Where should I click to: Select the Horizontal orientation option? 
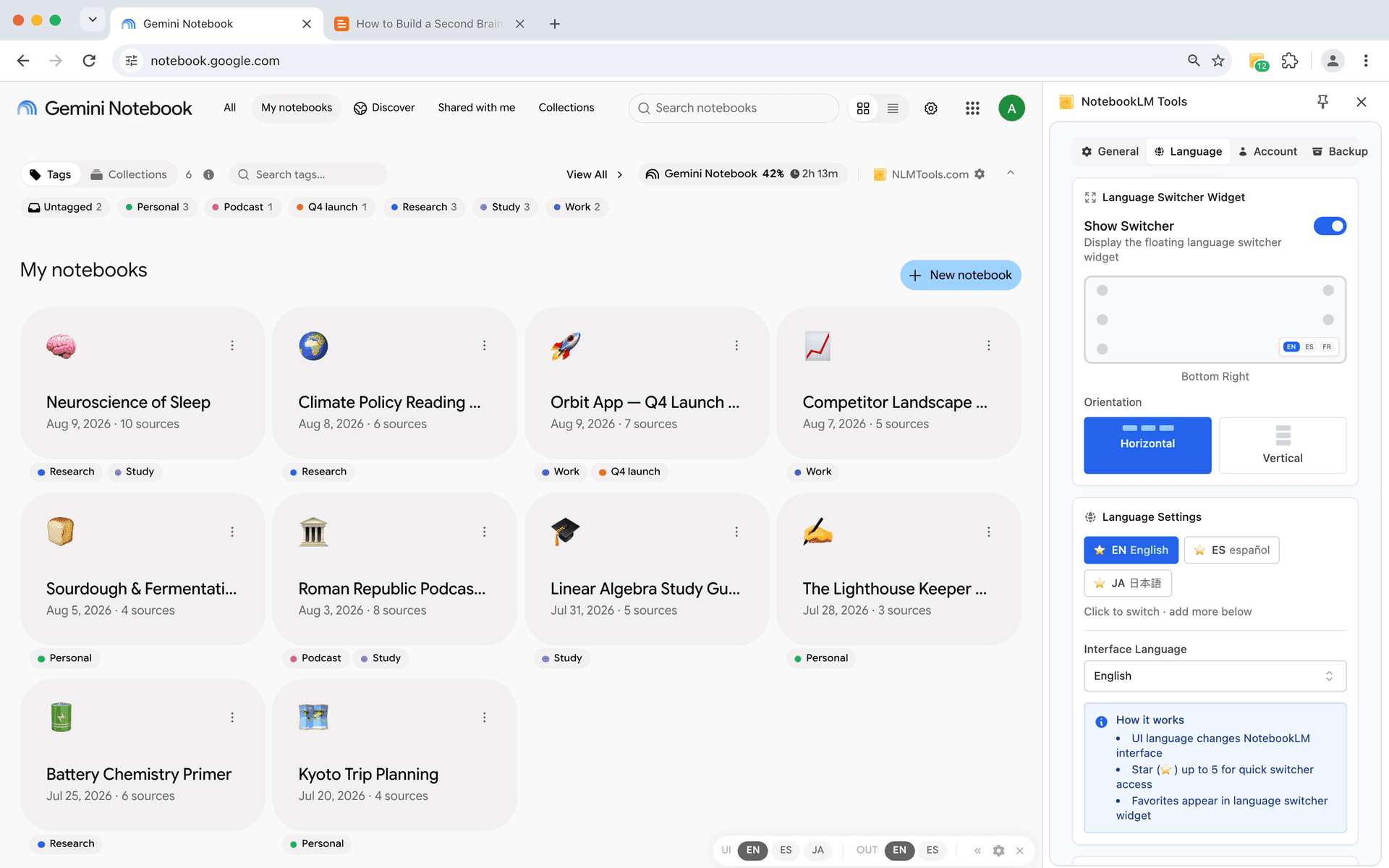pos(1147,446)
